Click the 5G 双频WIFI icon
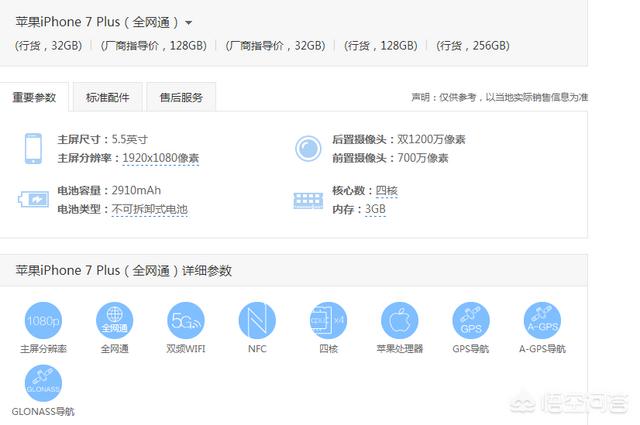 tap(186, 320)
